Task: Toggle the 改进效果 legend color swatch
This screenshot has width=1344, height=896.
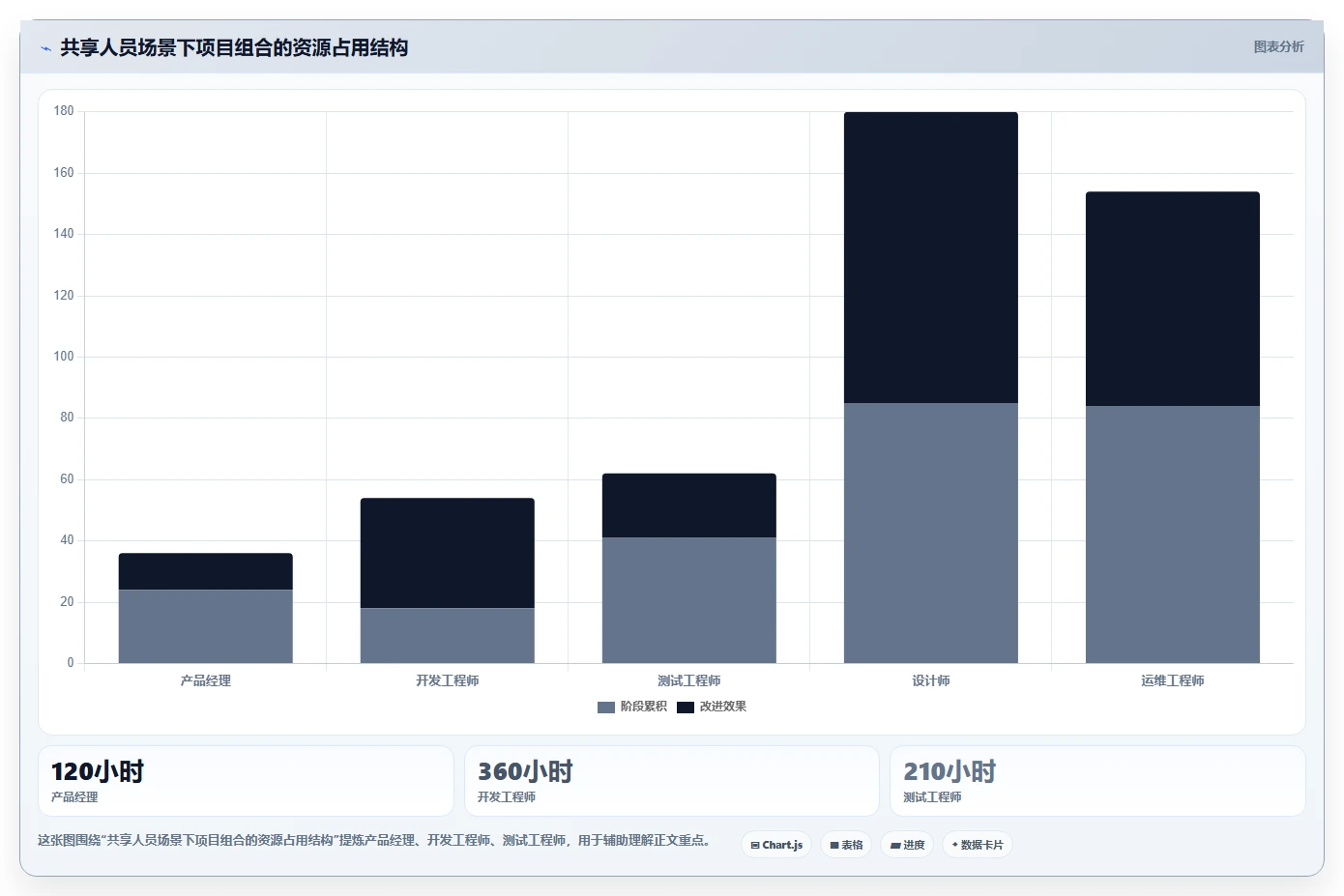Action: point(686,708)
